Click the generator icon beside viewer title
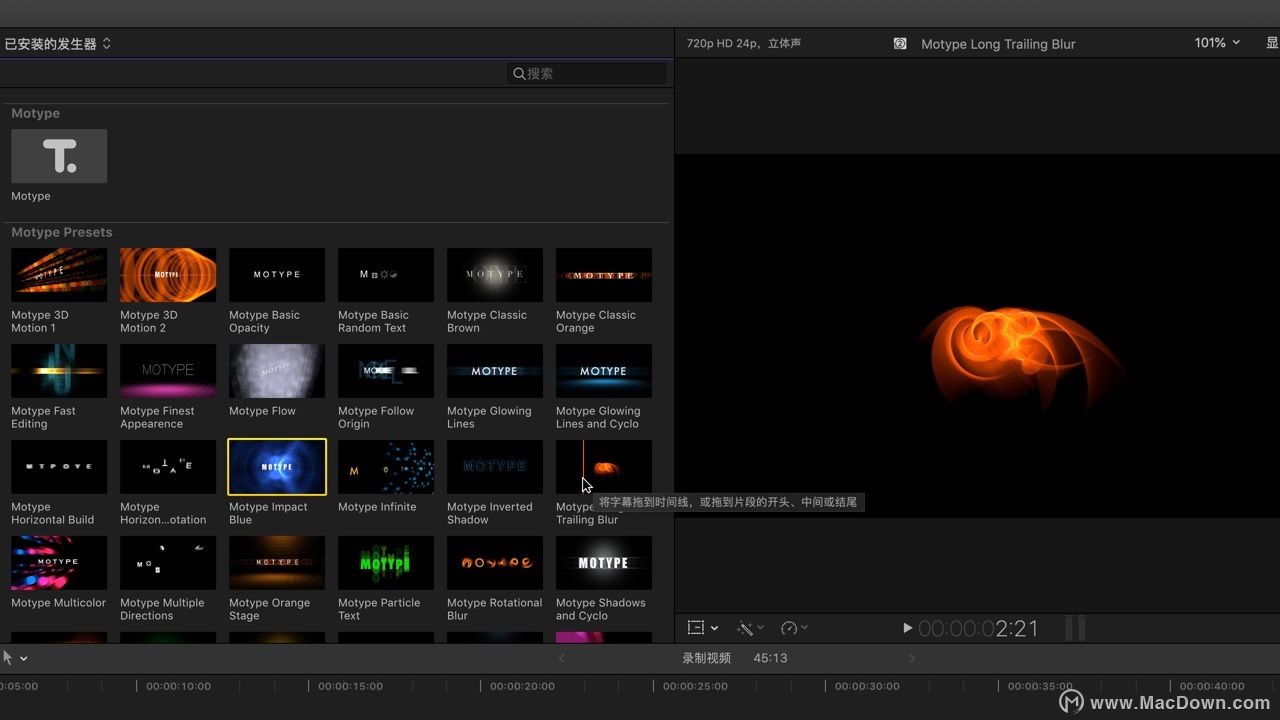The image size is (1280, 720). pos(900,44)
